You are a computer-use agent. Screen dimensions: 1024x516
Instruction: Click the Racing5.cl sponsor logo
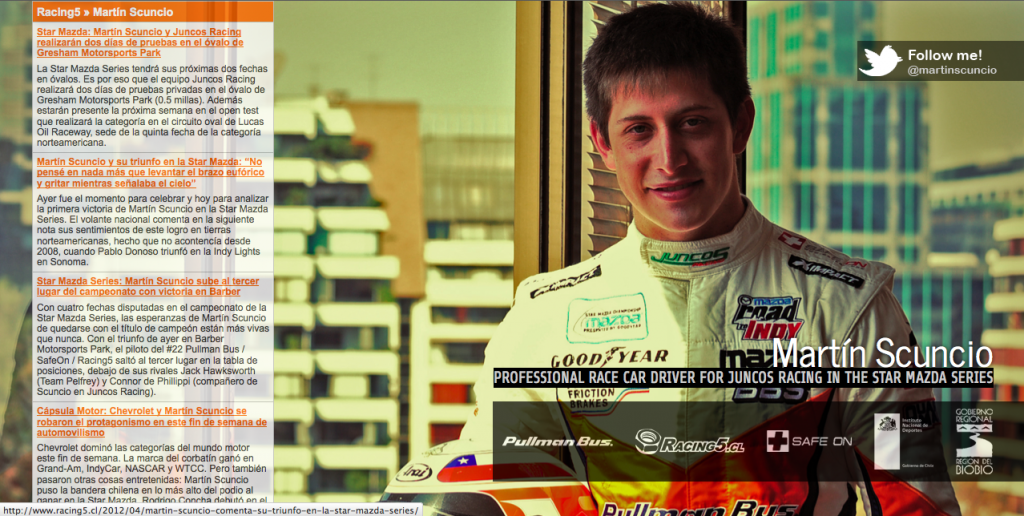pos(689,442)
